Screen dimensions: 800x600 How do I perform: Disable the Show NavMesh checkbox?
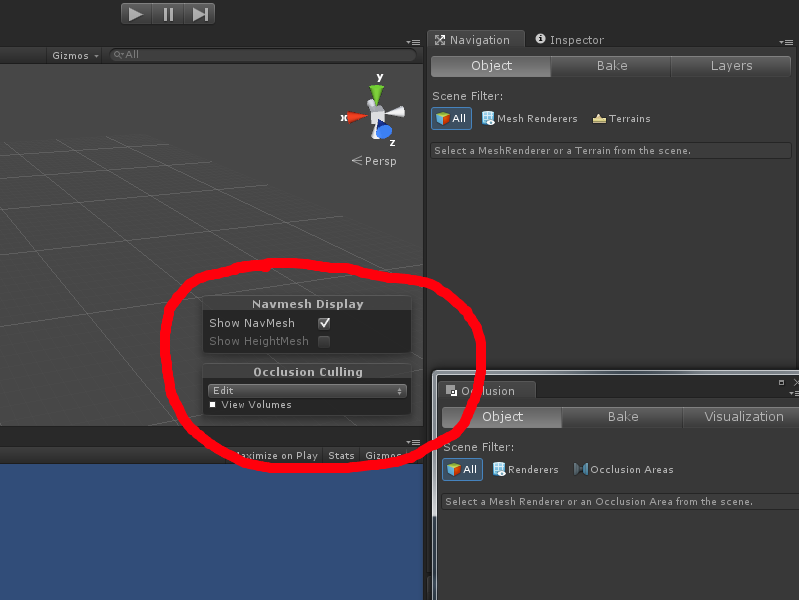click(325, 323)
